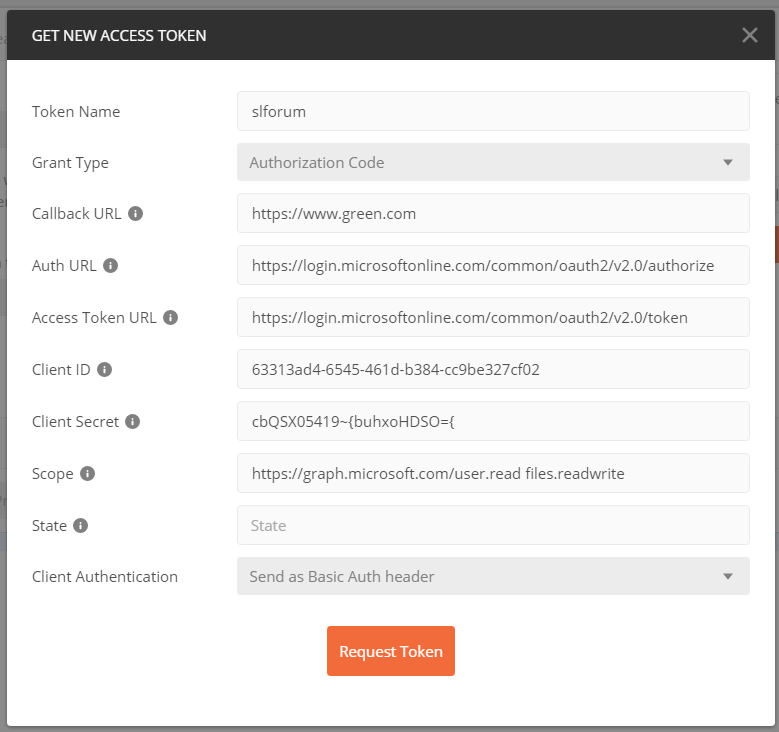
Task: Click the Client Authentication dropdown arrow
Action: coord(728,576)
